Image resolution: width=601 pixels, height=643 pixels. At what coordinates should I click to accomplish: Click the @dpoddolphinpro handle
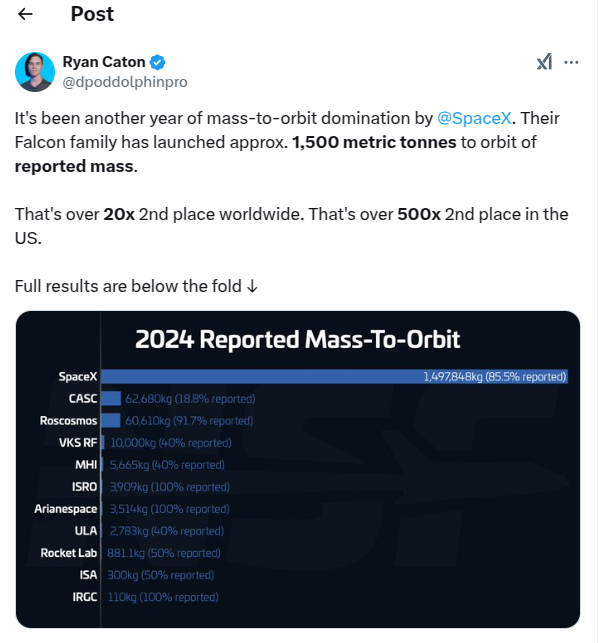pos(125,82)
